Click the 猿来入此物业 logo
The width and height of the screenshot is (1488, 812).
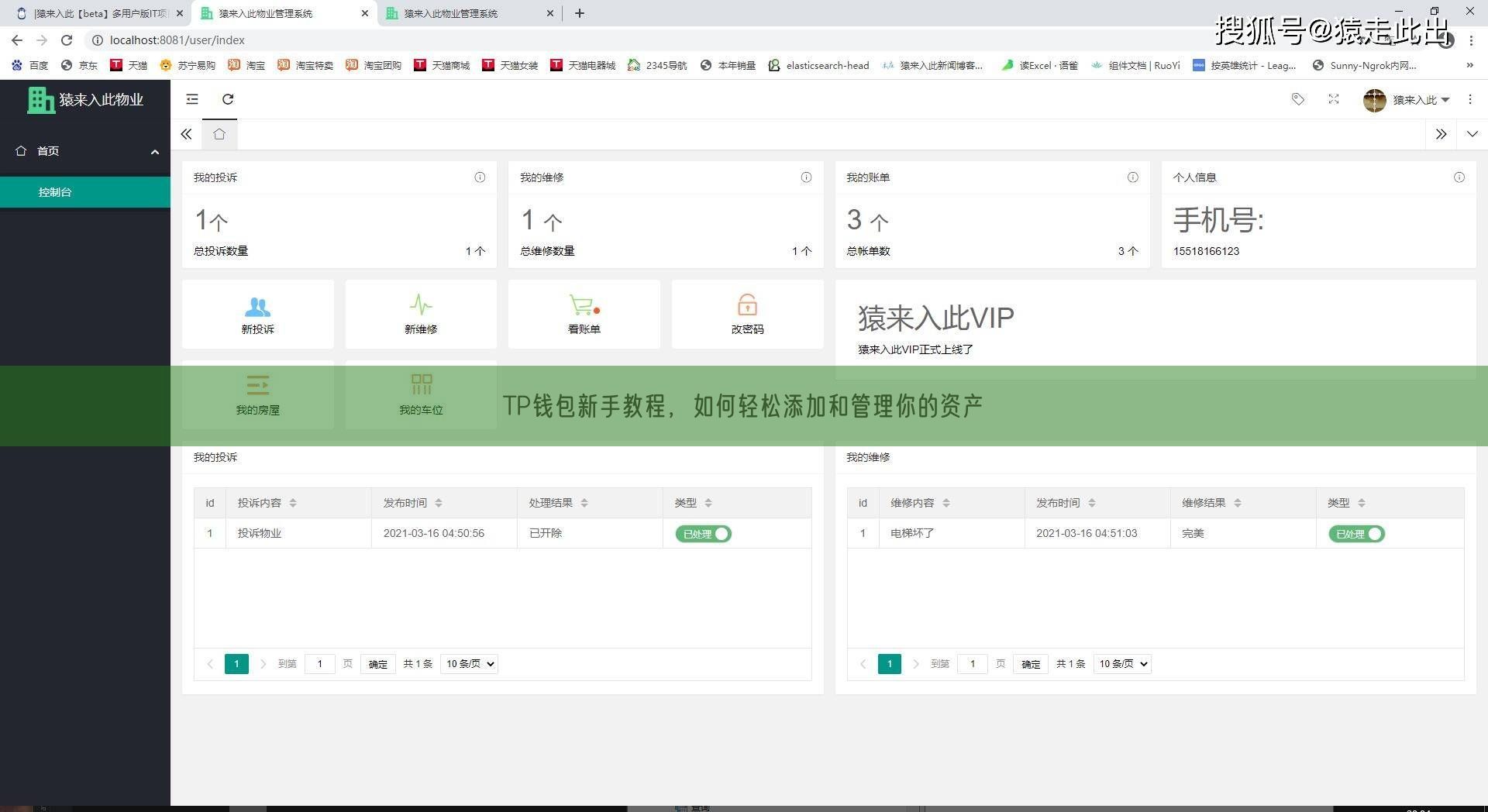click(85, 99)
